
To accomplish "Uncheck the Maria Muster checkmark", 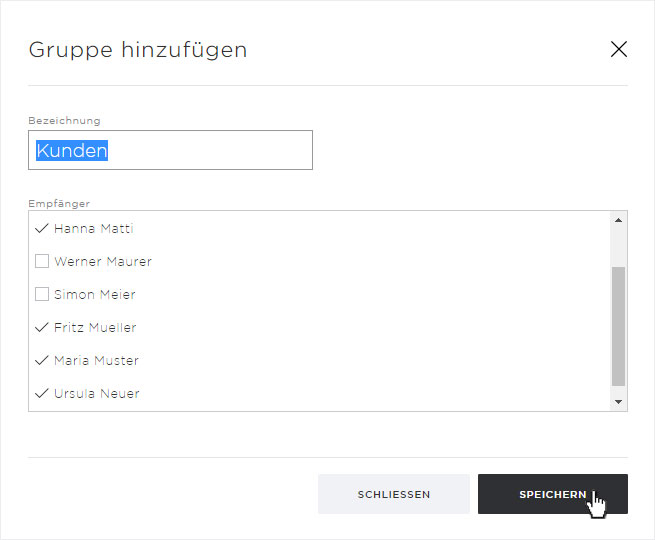I will tap(42, 361).
